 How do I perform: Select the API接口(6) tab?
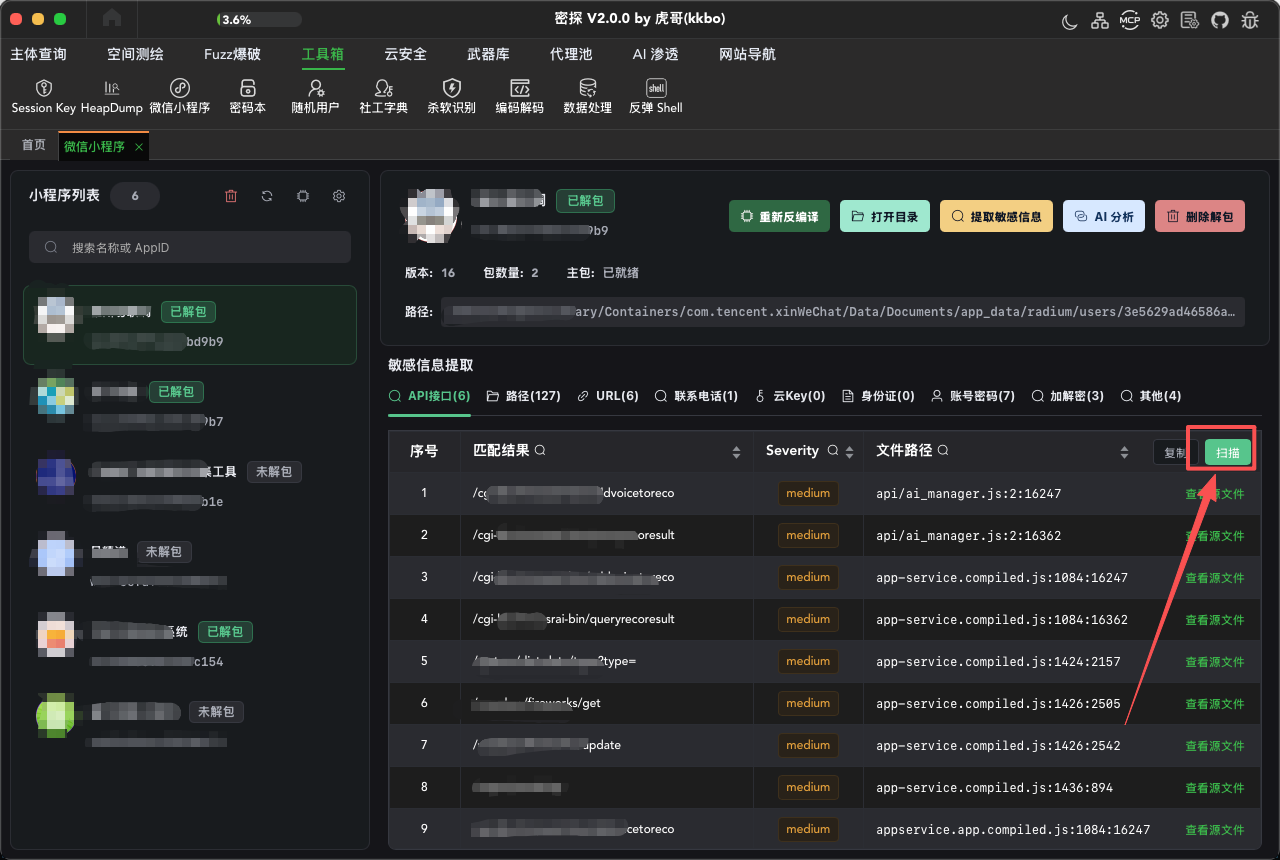[429, 396]
